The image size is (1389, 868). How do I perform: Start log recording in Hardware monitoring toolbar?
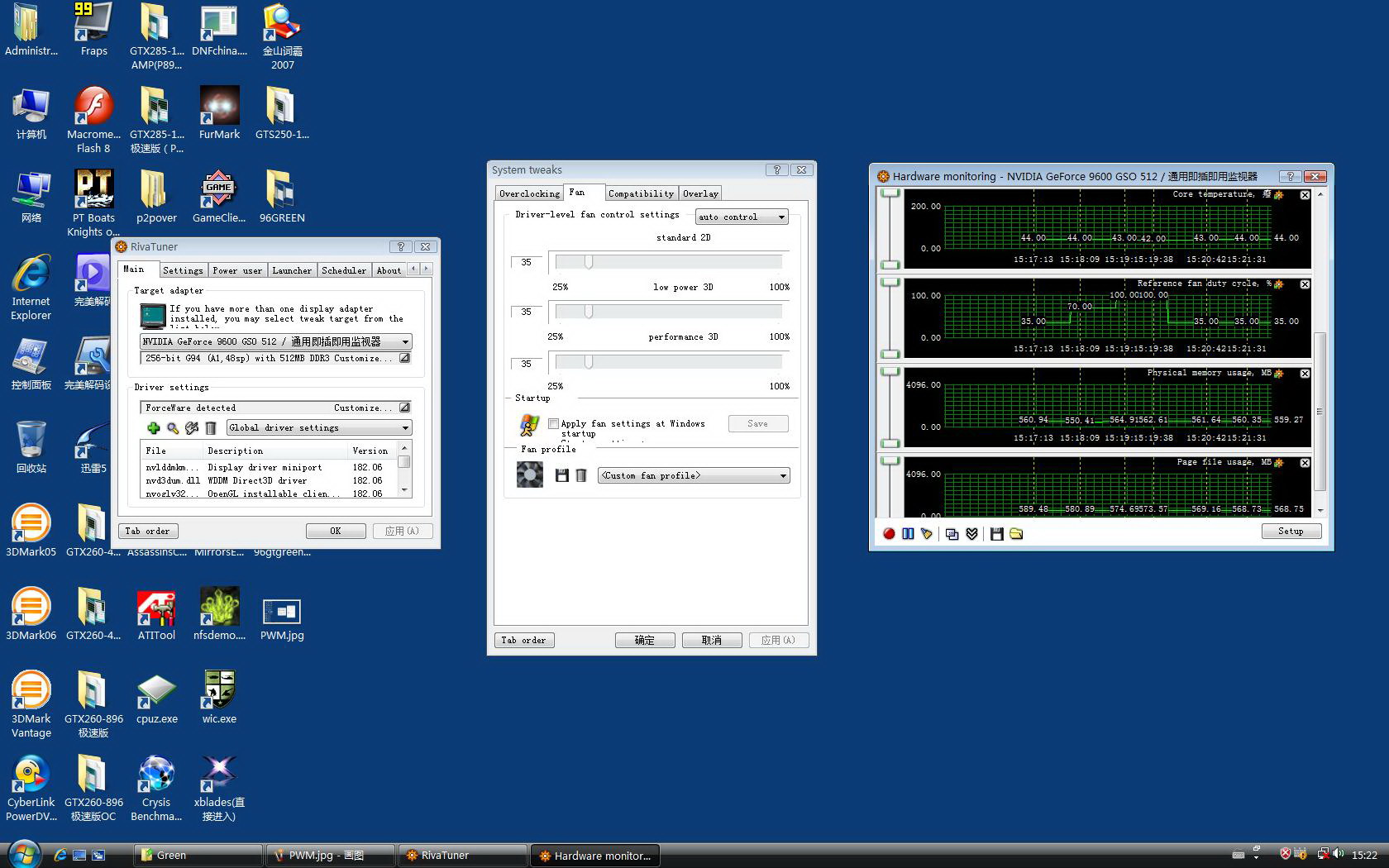point(889,534)
